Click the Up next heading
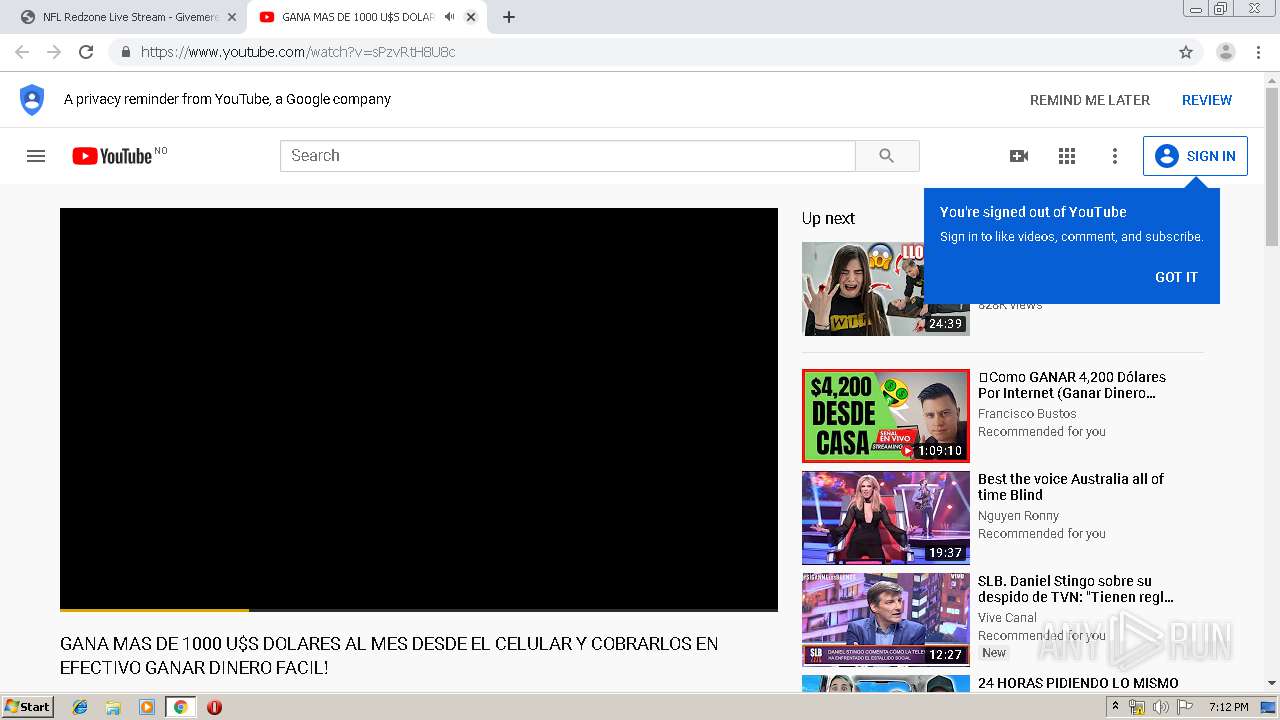 tap(828, 218)
